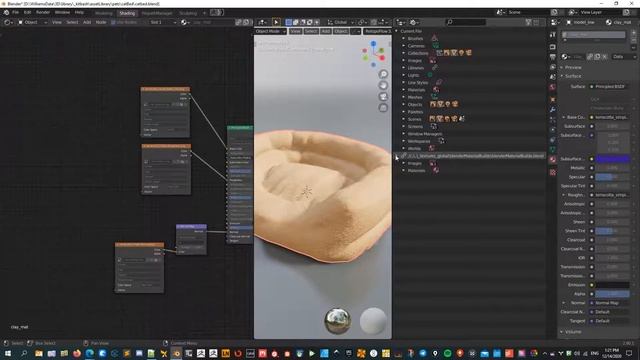
Task: Open the Texture checkerboard properties tab
Action: [553, 172]
